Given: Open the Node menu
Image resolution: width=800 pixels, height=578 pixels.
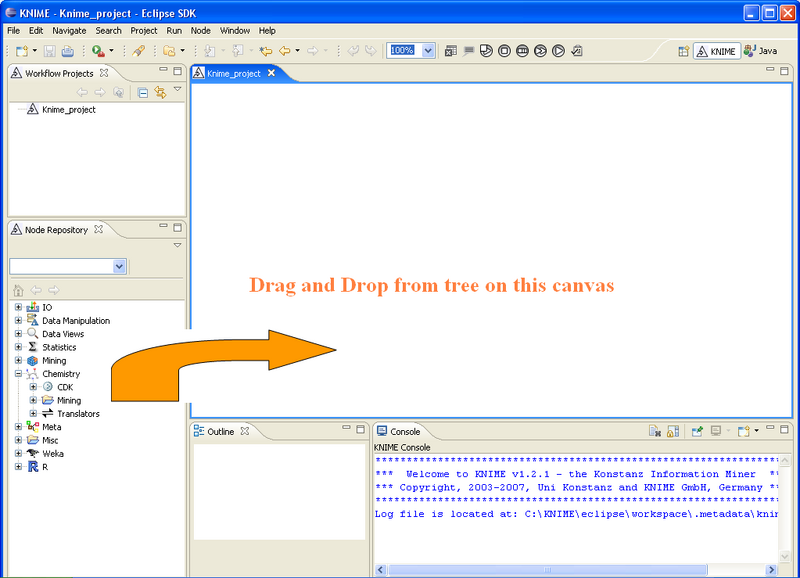Looking at the screenshot, I should tap(201, 31).
